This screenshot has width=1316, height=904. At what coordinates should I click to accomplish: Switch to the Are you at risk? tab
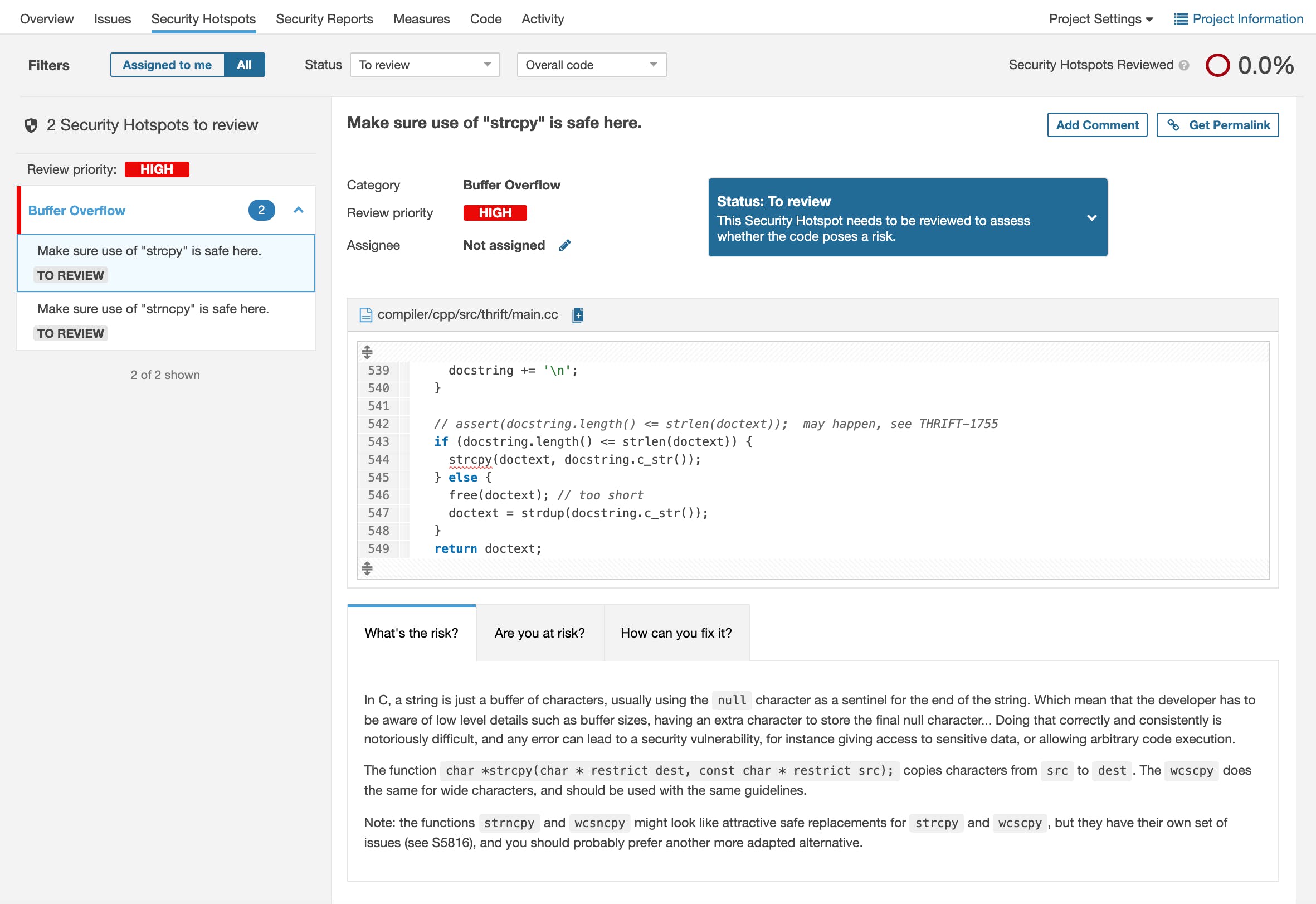point(539,633)
